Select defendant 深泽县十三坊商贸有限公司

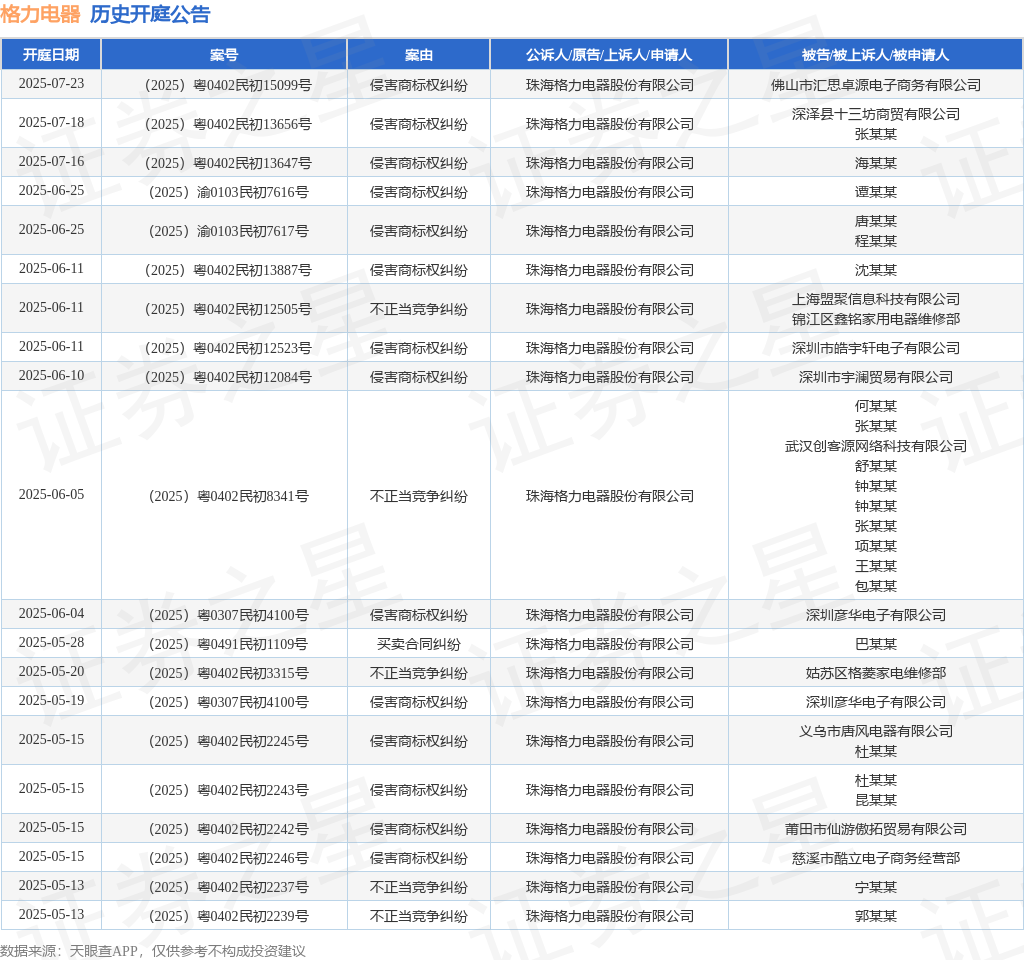pyautogui.click(x=876, y=114)
